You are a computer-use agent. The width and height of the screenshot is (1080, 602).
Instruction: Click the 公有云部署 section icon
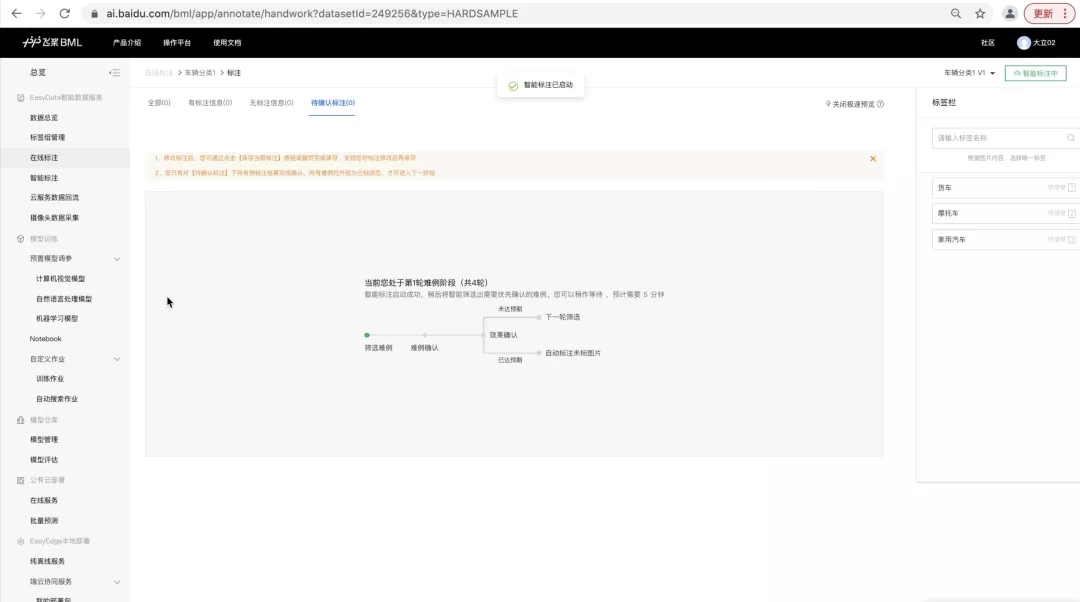click(x=20, y=481)
